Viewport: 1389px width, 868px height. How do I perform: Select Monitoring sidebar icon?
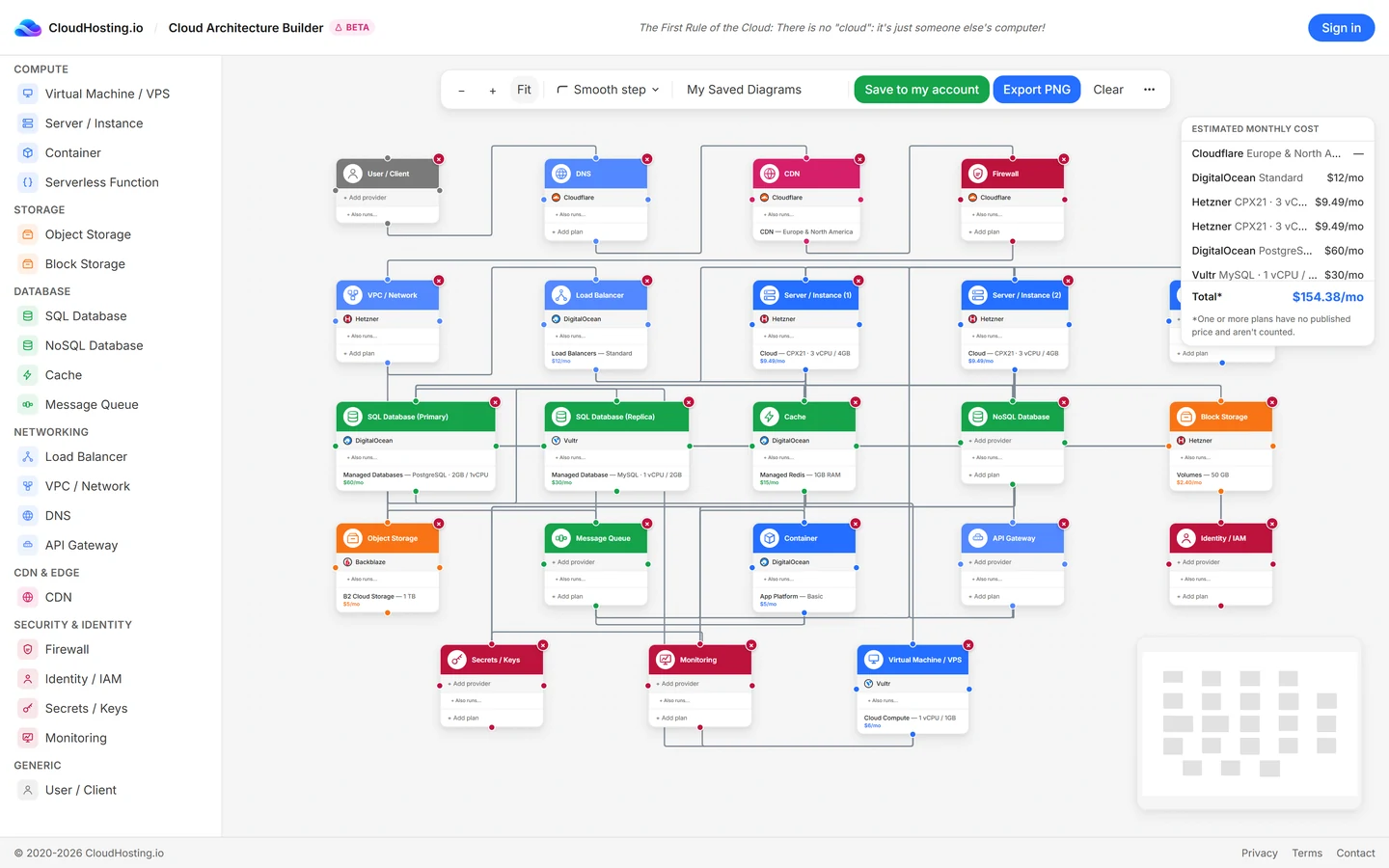point(28,738)
